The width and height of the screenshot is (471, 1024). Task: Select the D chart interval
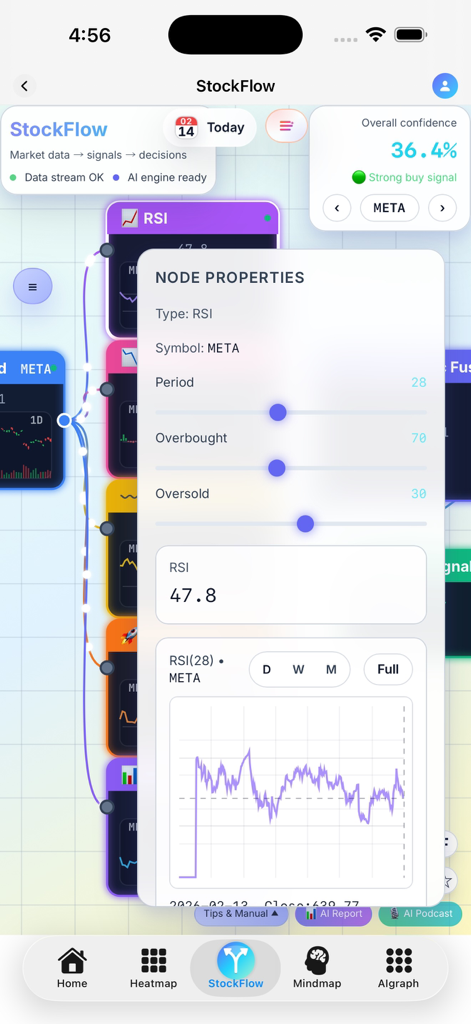pos(267,669)
